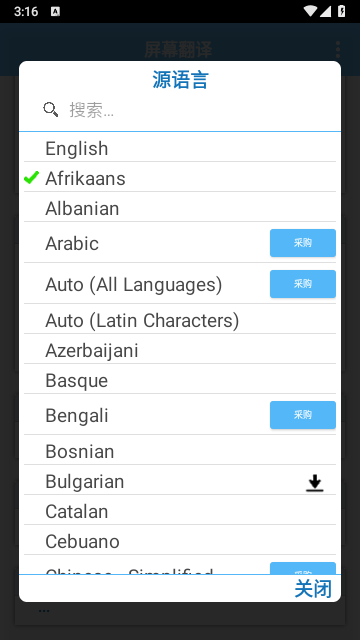Tap the Bulgarian download icon
360x640 pixels.
(x=315, y=483)
